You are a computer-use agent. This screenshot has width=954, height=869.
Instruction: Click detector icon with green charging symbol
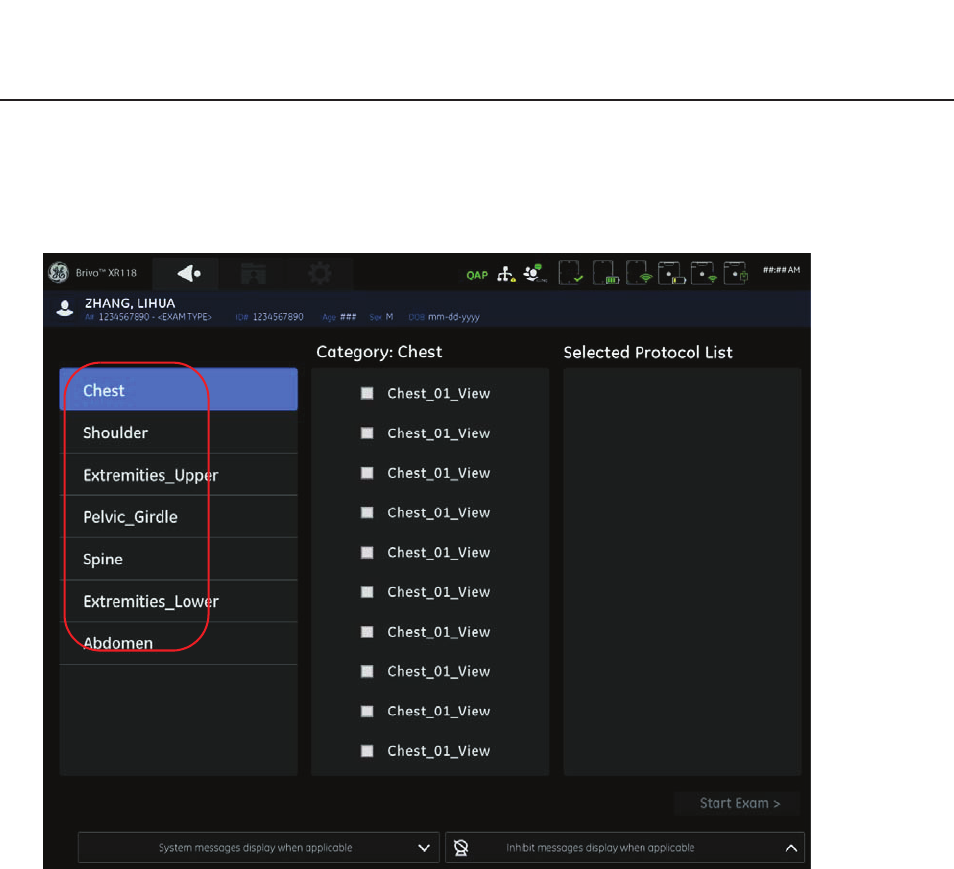(x=736, y=273)
